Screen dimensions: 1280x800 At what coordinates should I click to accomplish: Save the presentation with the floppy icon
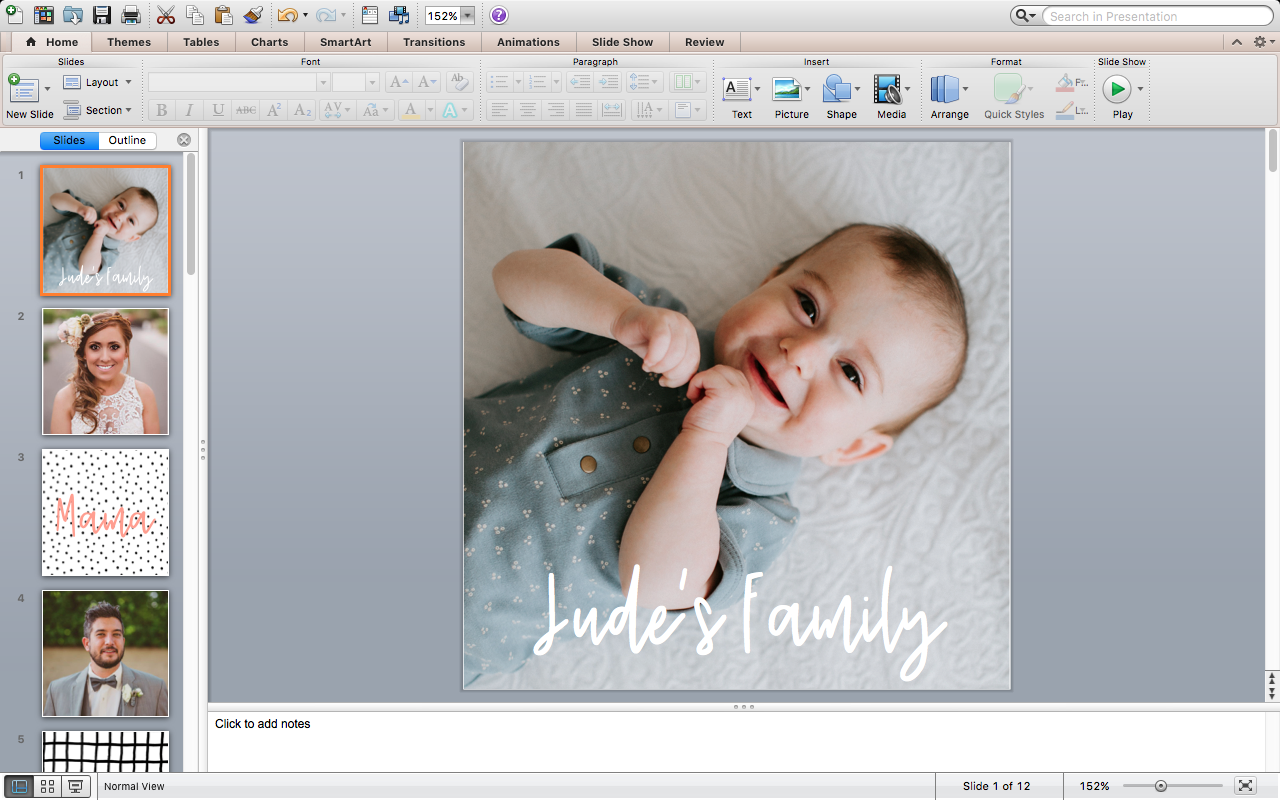pyautogui.click(x=102, y=15)
